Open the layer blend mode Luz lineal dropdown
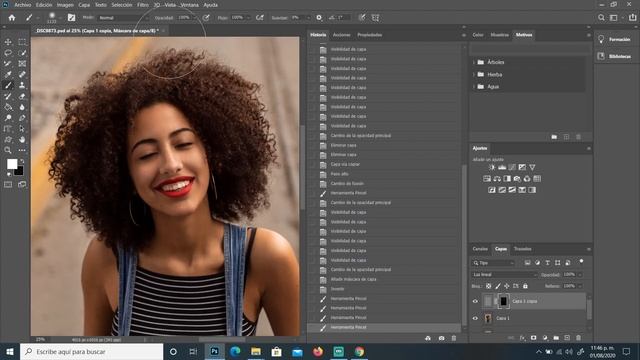This screenshot has height=360, width=640. pos(504,275)
